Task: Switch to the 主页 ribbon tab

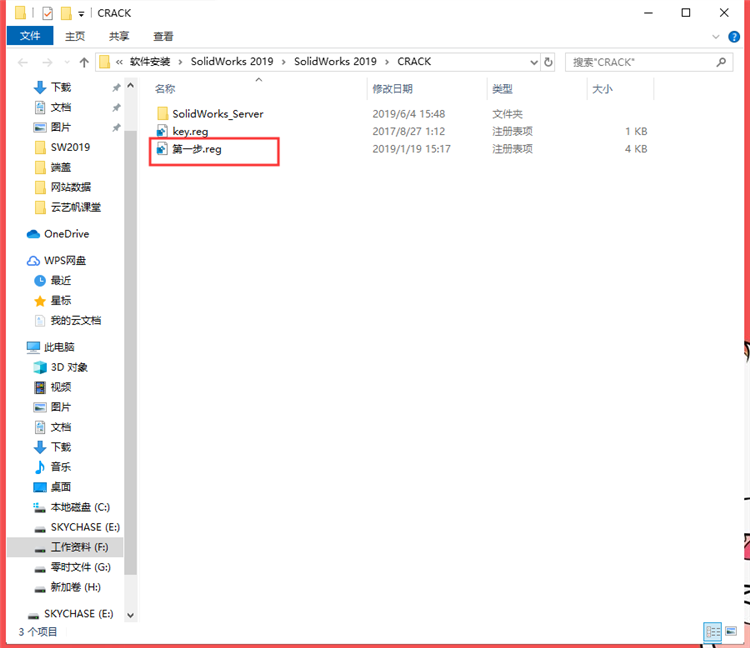Action: 75,36
